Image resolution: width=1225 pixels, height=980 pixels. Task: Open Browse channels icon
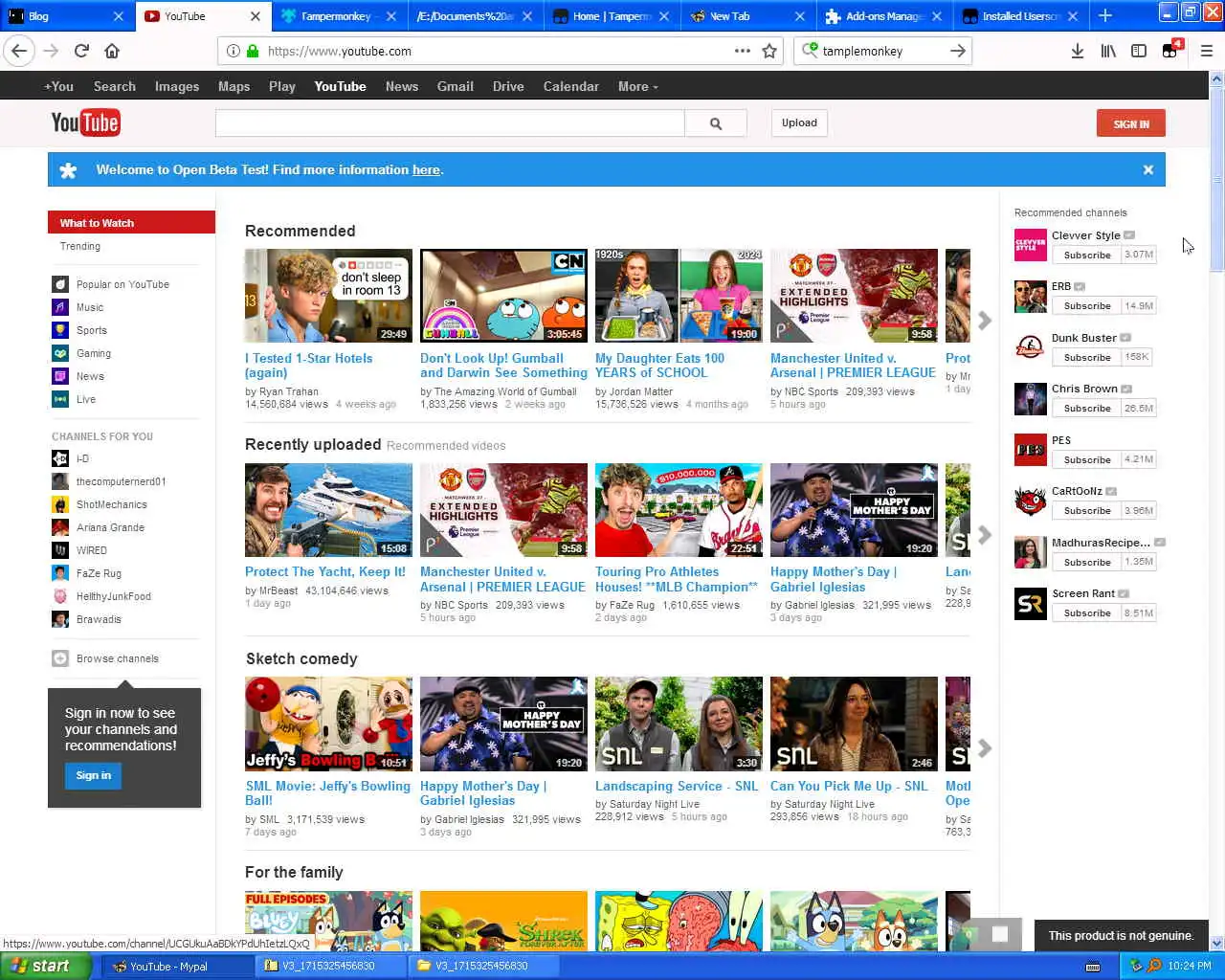point(60,658)
